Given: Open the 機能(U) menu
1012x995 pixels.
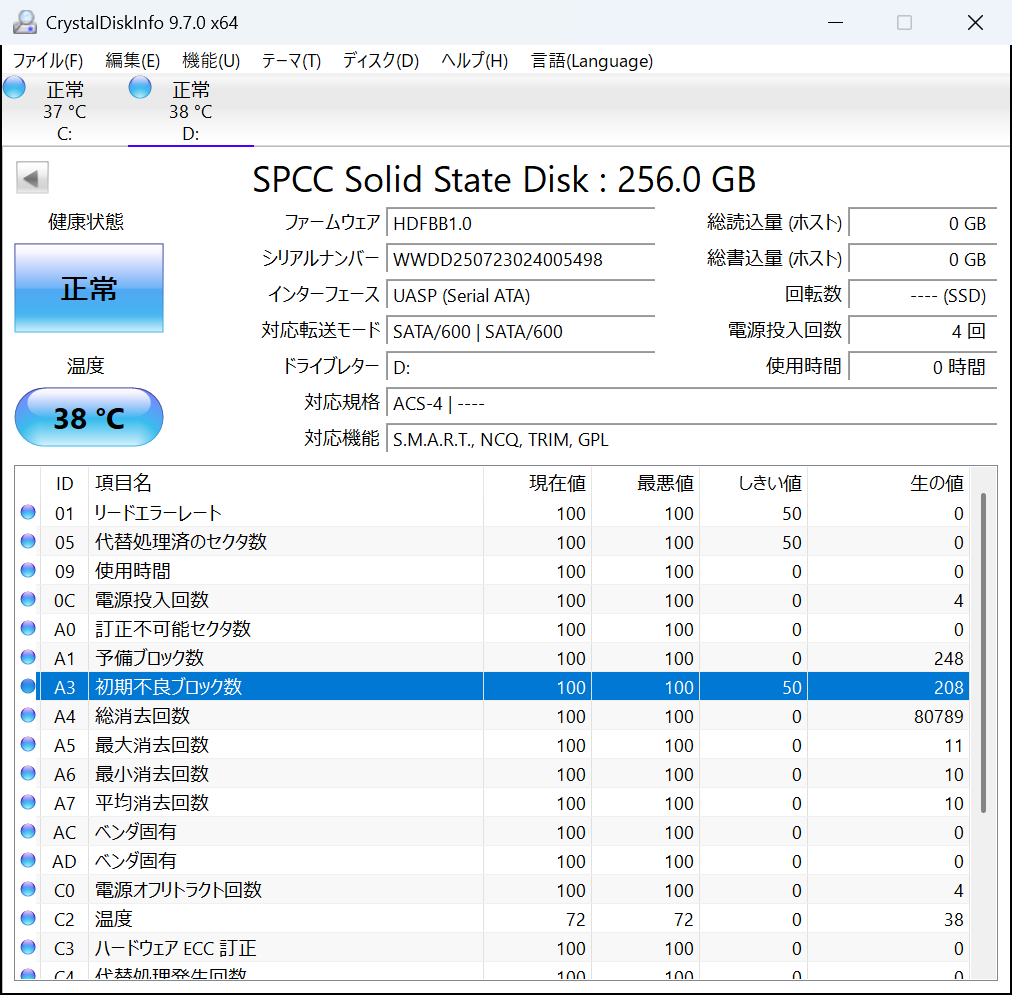Looking at the screenshot, I should tap(211, 61).
